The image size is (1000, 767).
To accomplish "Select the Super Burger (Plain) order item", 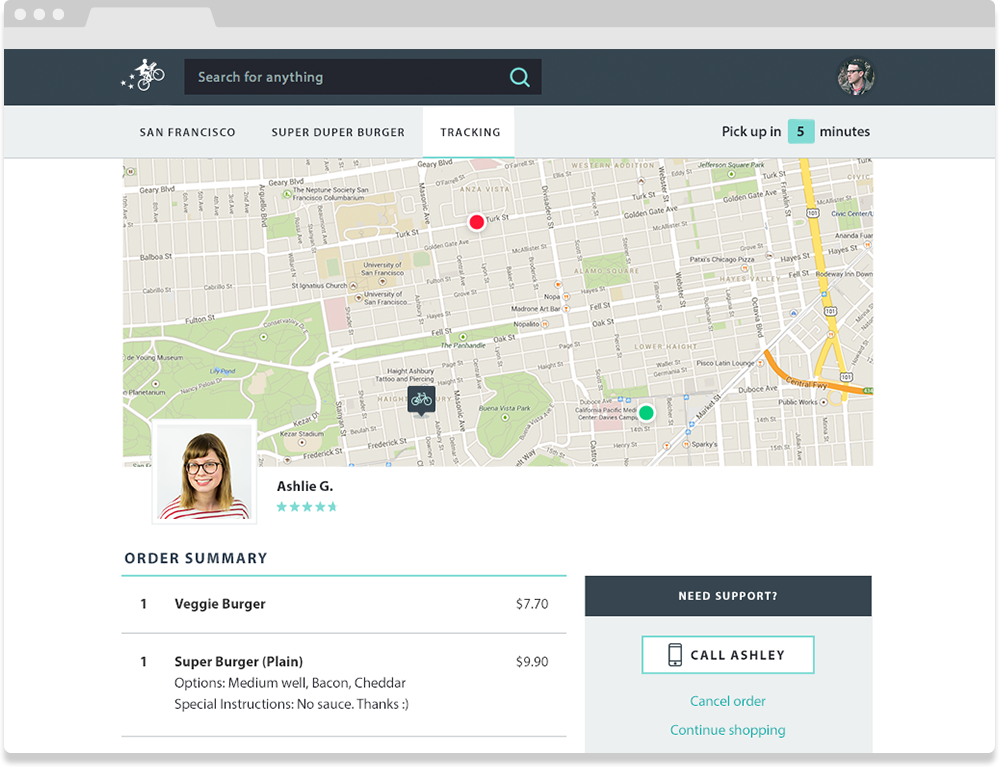I will click(238, 661).
